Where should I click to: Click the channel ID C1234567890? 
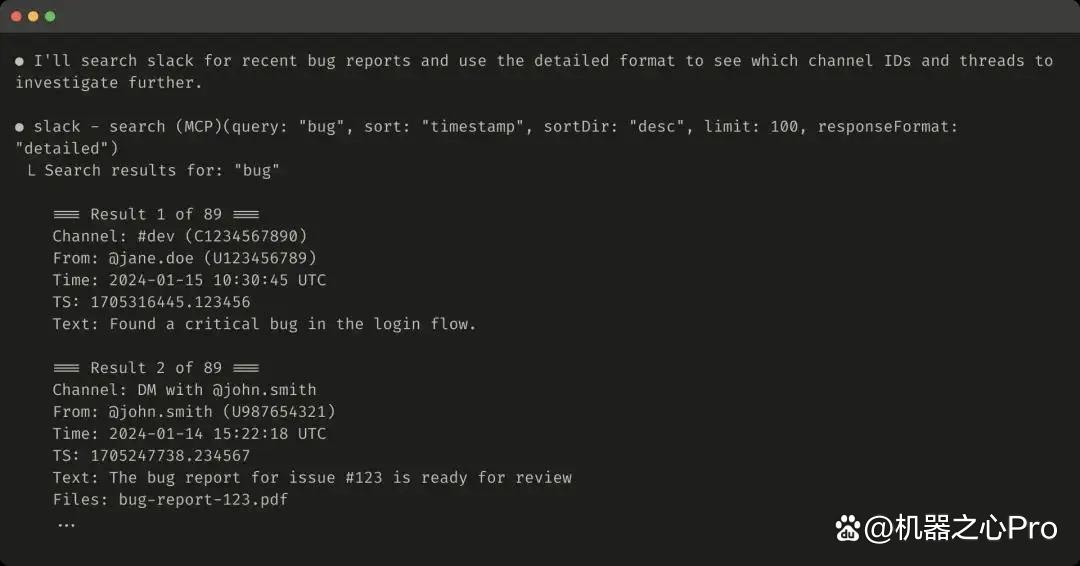246,236
